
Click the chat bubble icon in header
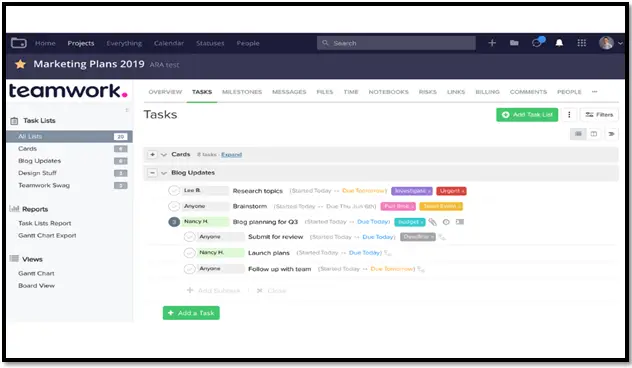coord(537,42)
